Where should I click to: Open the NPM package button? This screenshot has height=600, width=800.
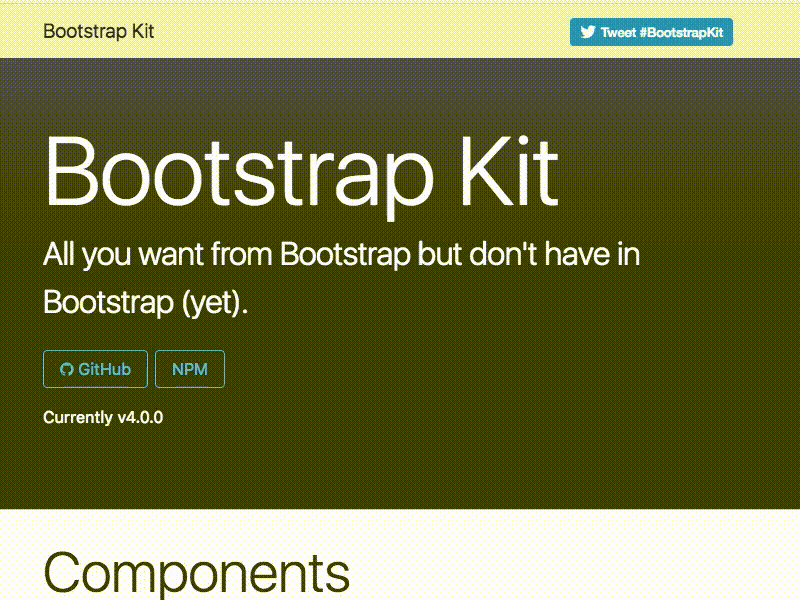[x=190, y=368]
